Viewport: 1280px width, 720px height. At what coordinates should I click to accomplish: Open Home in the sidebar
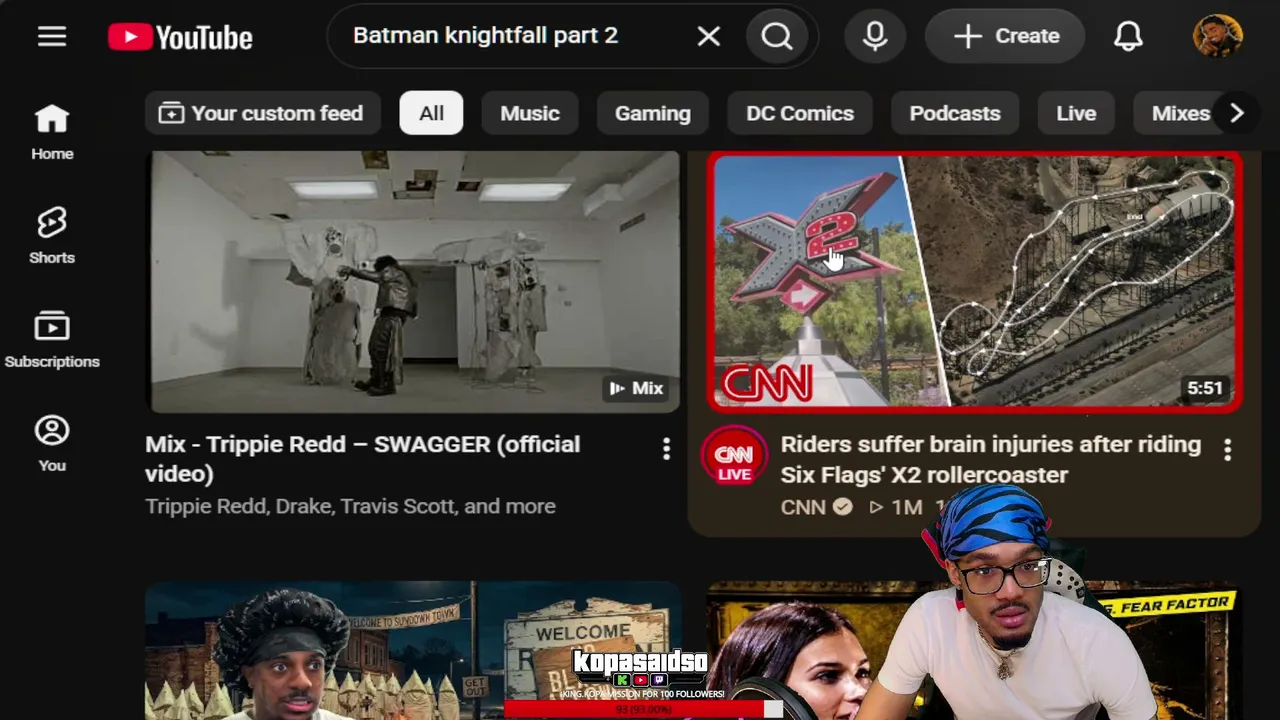coord(52,132)
